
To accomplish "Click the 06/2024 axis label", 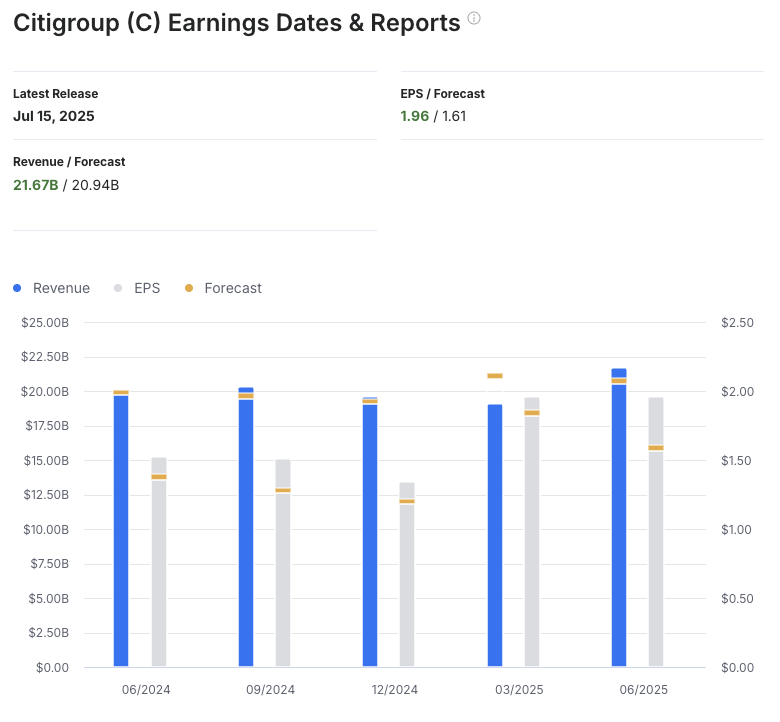I will pos(146,690).
